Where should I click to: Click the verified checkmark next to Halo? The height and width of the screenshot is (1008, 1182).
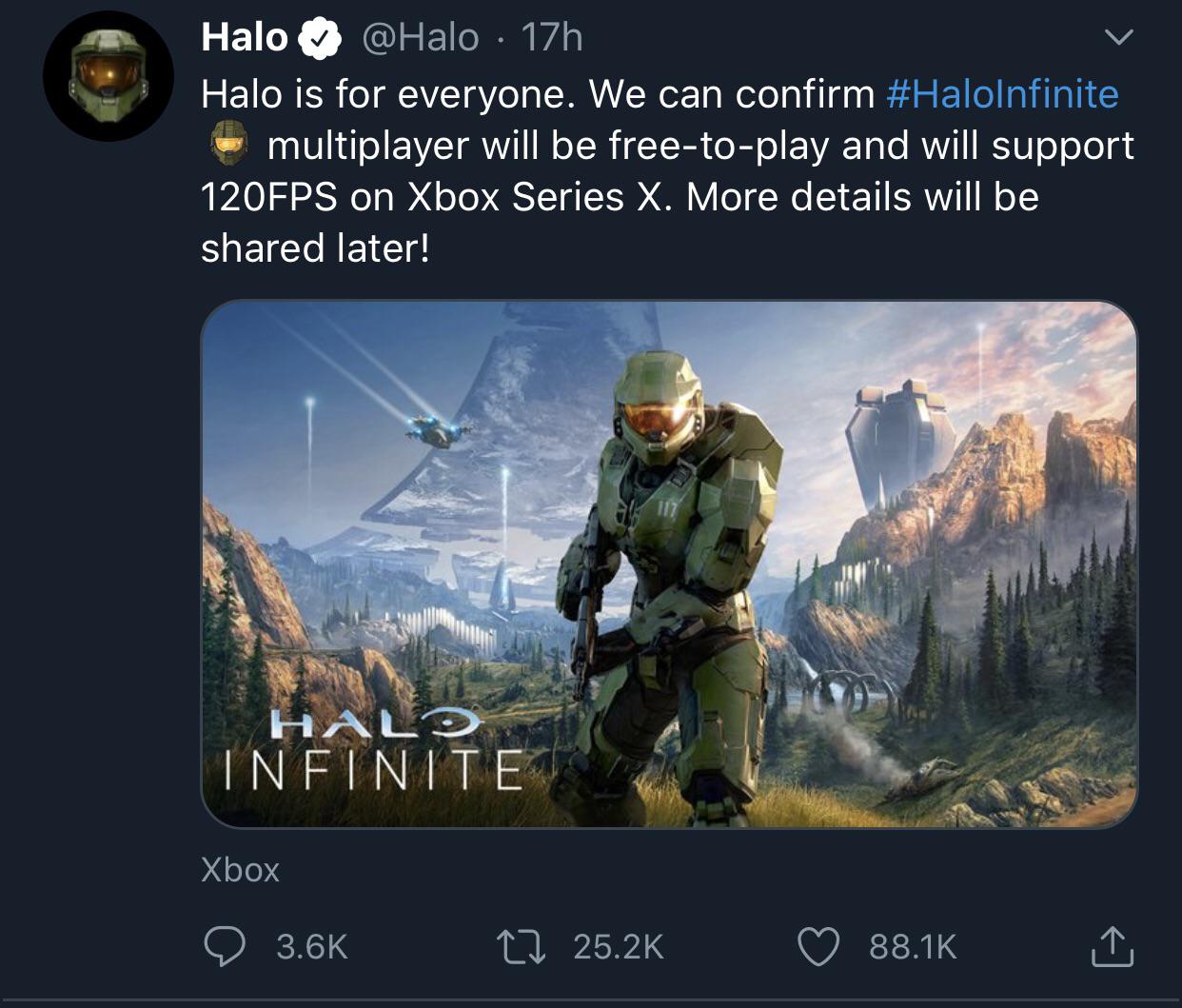pos(320,37)
